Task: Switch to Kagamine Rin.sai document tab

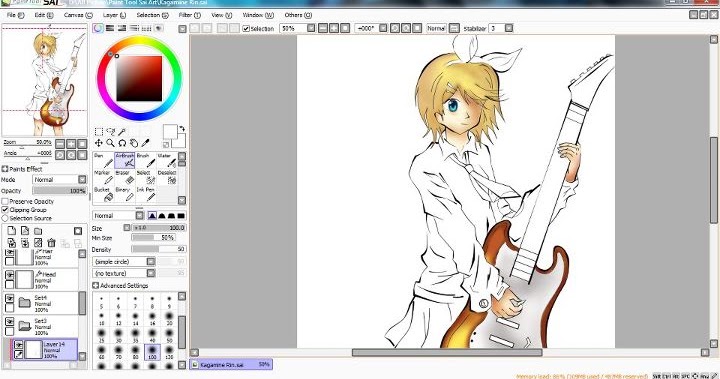Action: tap(231, 364)
